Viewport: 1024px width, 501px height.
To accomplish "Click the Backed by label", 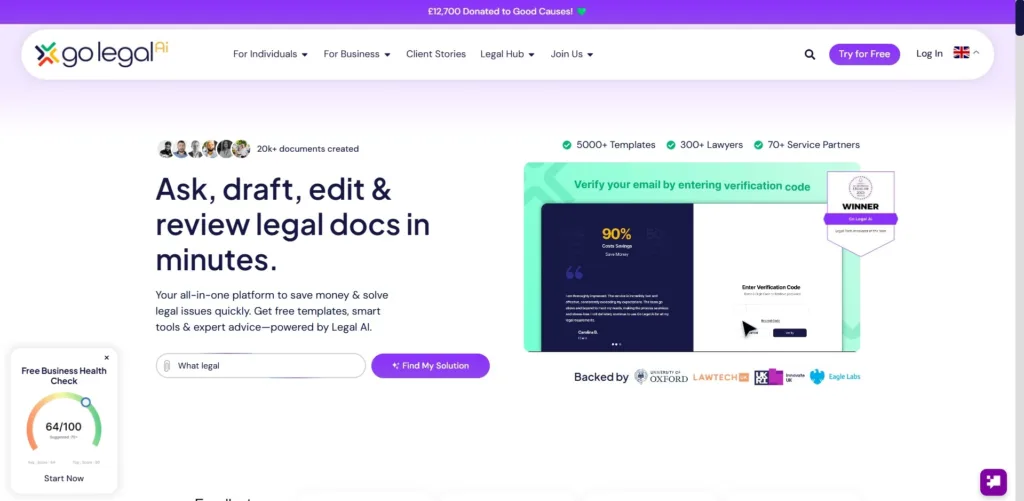I will [601, 377].
